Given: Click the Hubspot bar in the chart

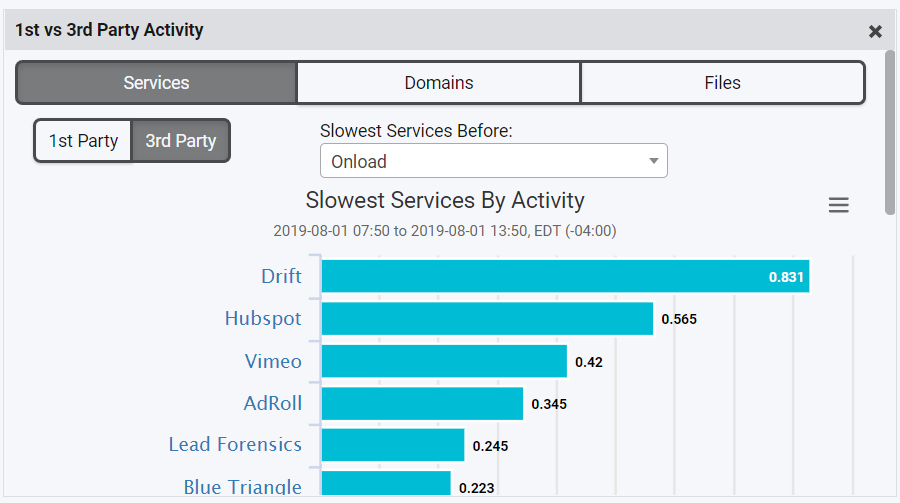Looking at the screenshot, I should coord(487,319).
